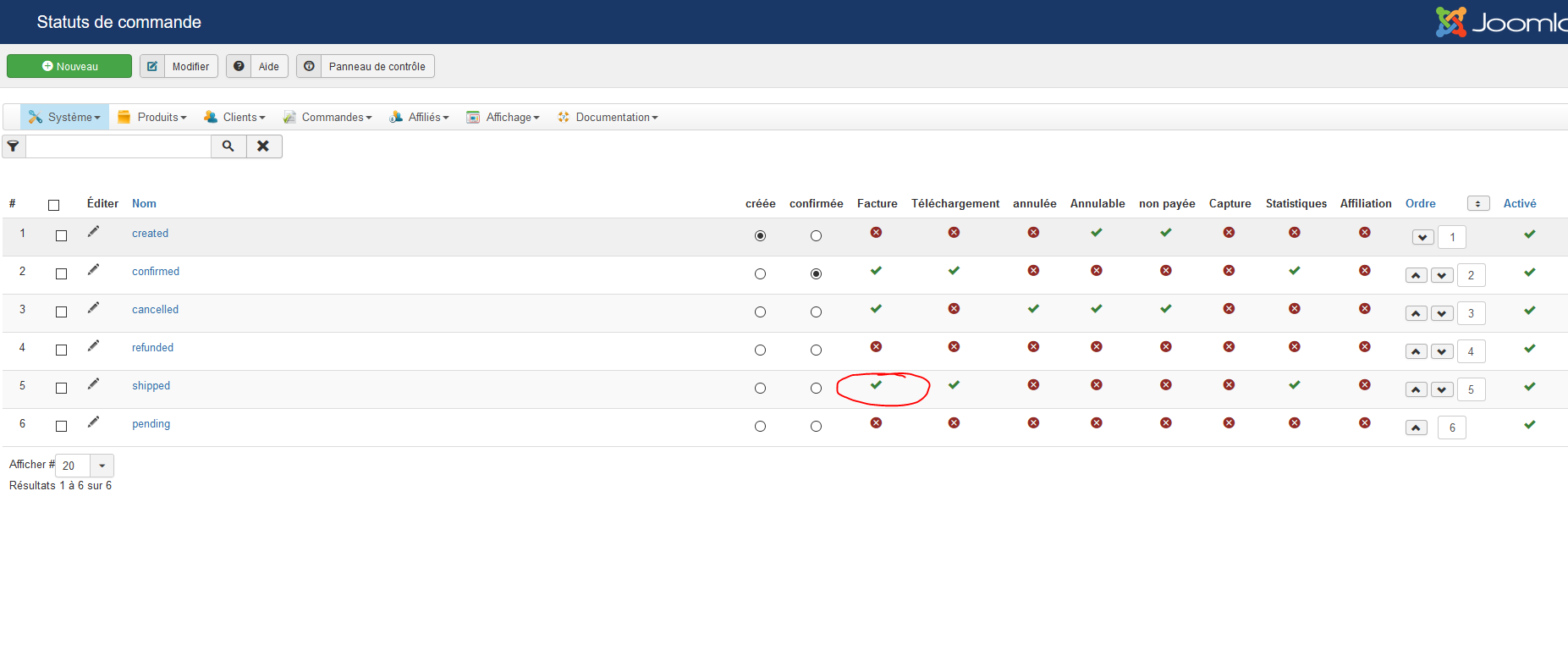Click the pencil edit icon for shipped

click(x=93, y=384)
